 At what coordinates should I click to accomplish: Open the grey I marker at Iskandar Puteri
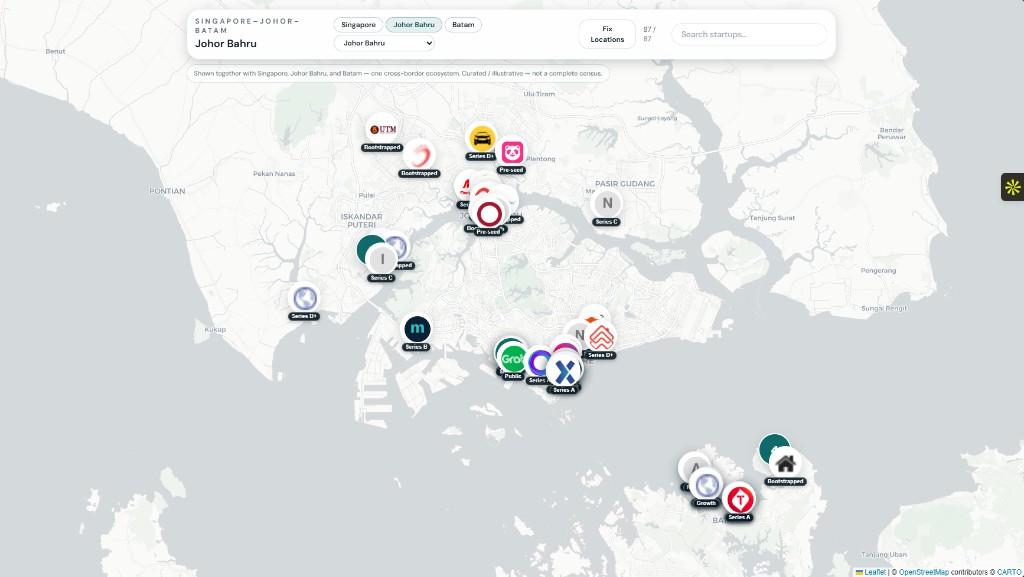pos(382,259)
